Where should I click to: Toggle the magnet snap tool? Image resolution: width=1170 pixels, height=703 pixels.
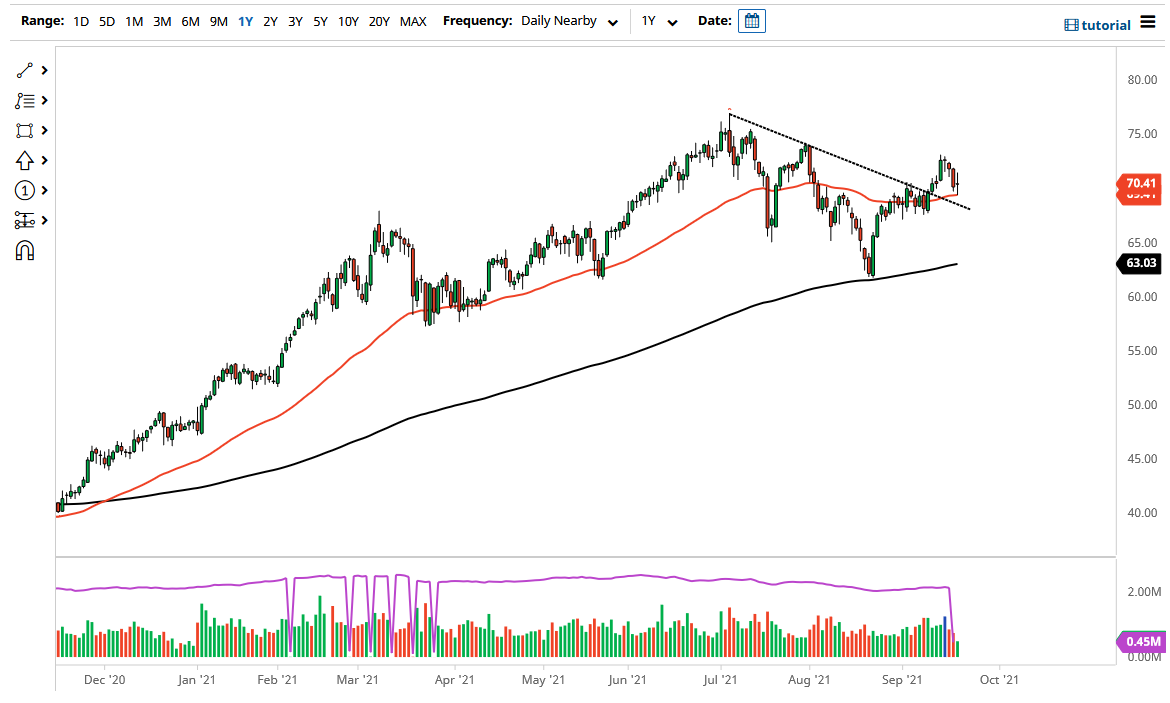pyautogui.click(x=24, y=251)
